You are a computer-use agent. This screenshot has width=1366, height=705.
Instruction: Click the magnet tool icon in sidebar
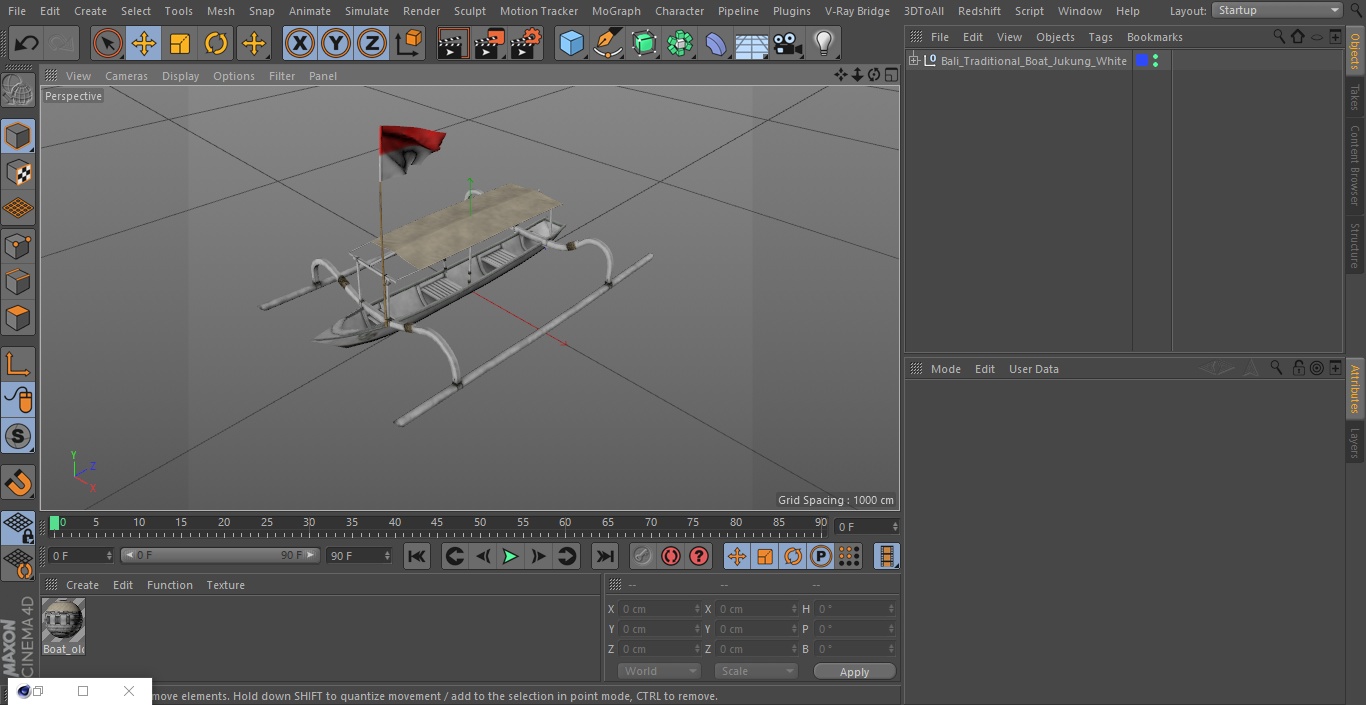(x=18, y=483)
